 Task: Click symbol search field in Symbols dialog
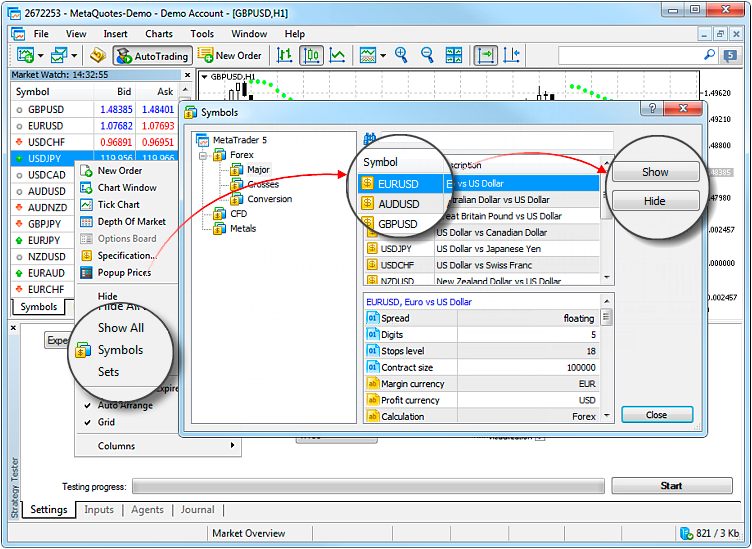[x=497, y=140]
